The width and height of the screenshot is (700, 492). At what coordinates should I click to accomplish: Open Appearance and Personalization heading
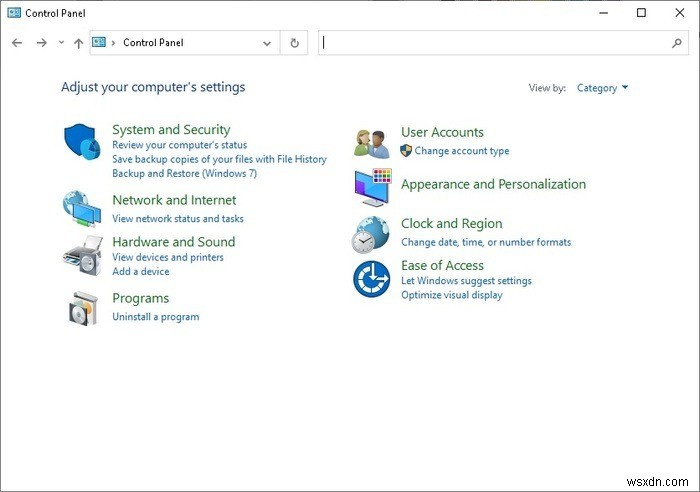click(x=493, y=184)
